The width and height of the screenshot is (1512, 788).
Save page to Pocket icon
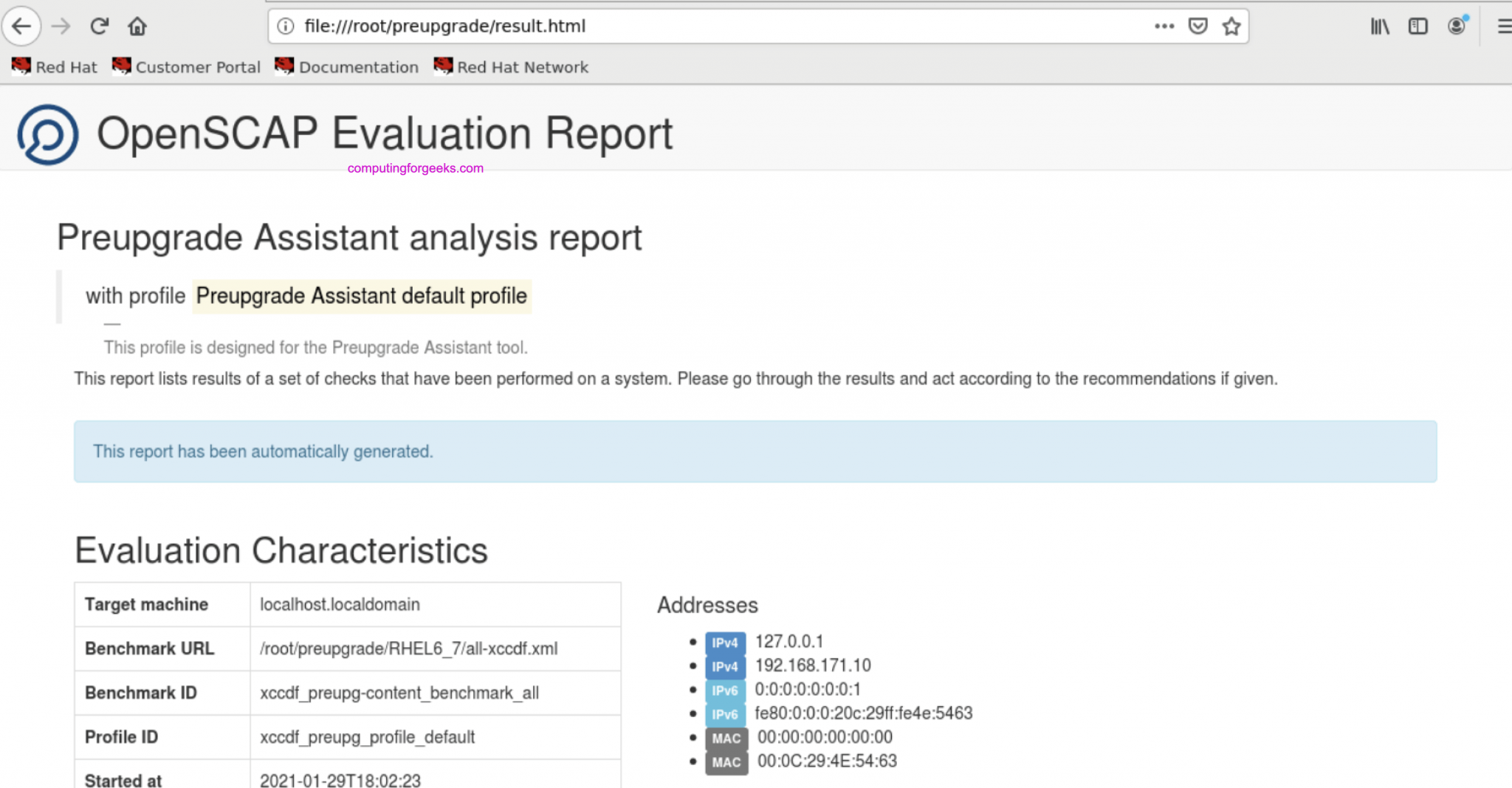[x=1197, y=27]
